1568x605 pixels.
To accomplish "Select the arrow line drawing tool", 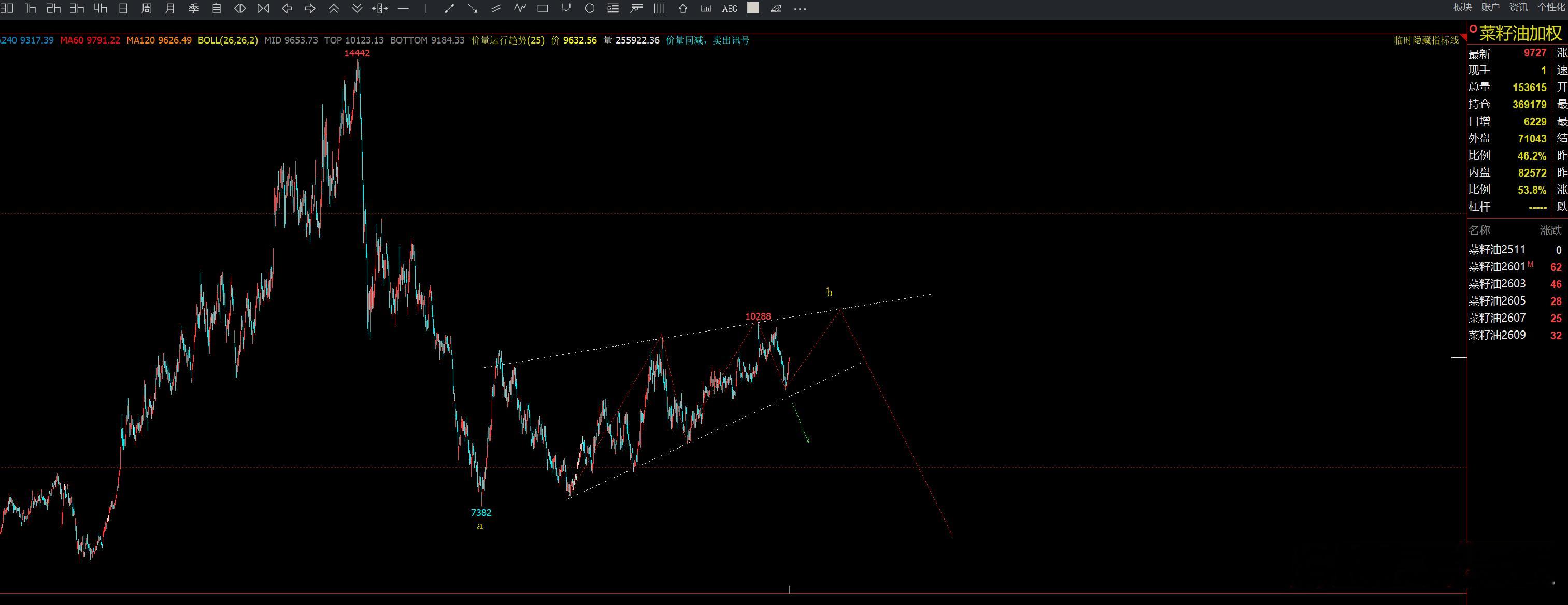I will pos(473,8).
